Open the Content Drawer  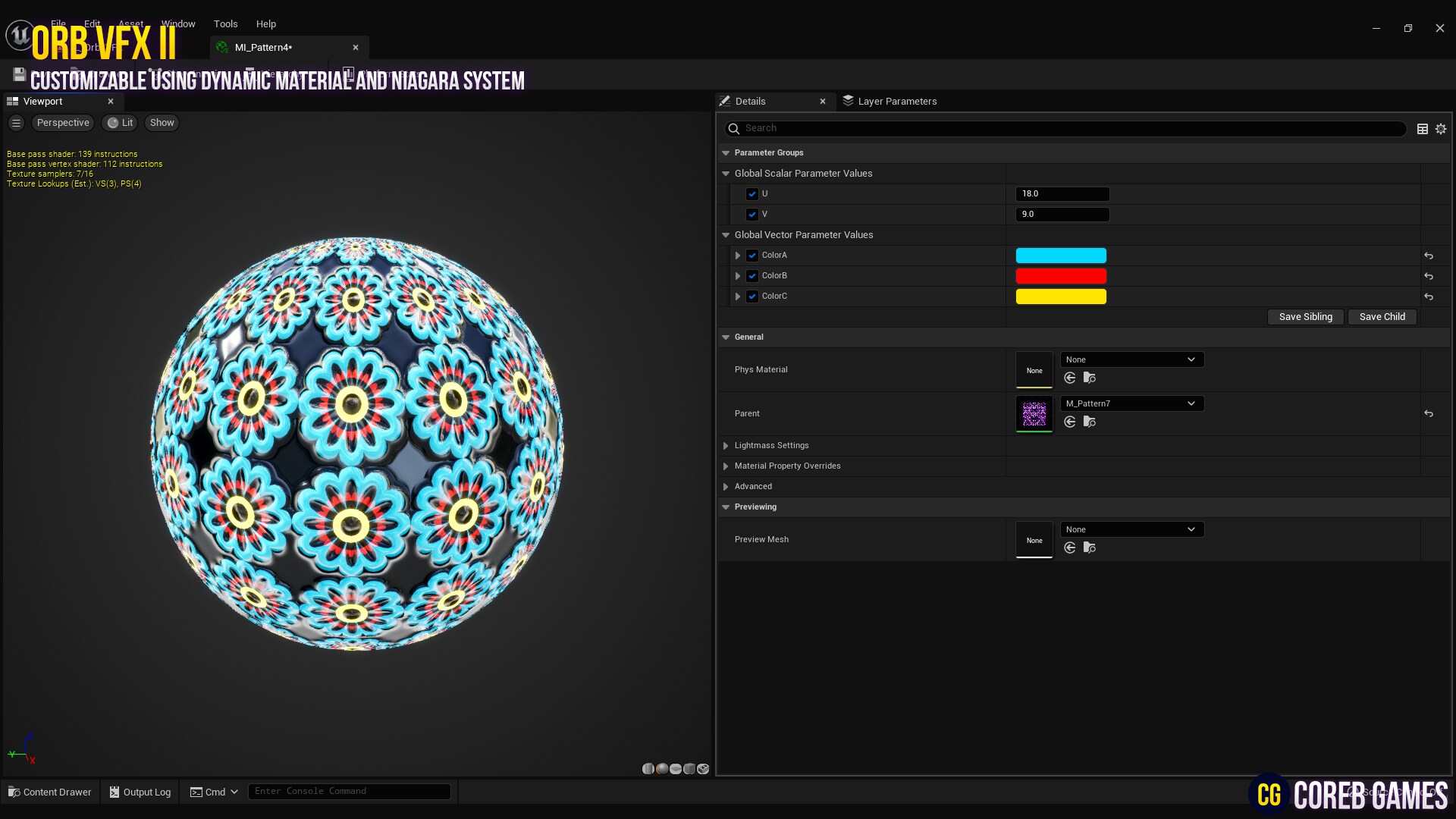(x=49, y=791)
